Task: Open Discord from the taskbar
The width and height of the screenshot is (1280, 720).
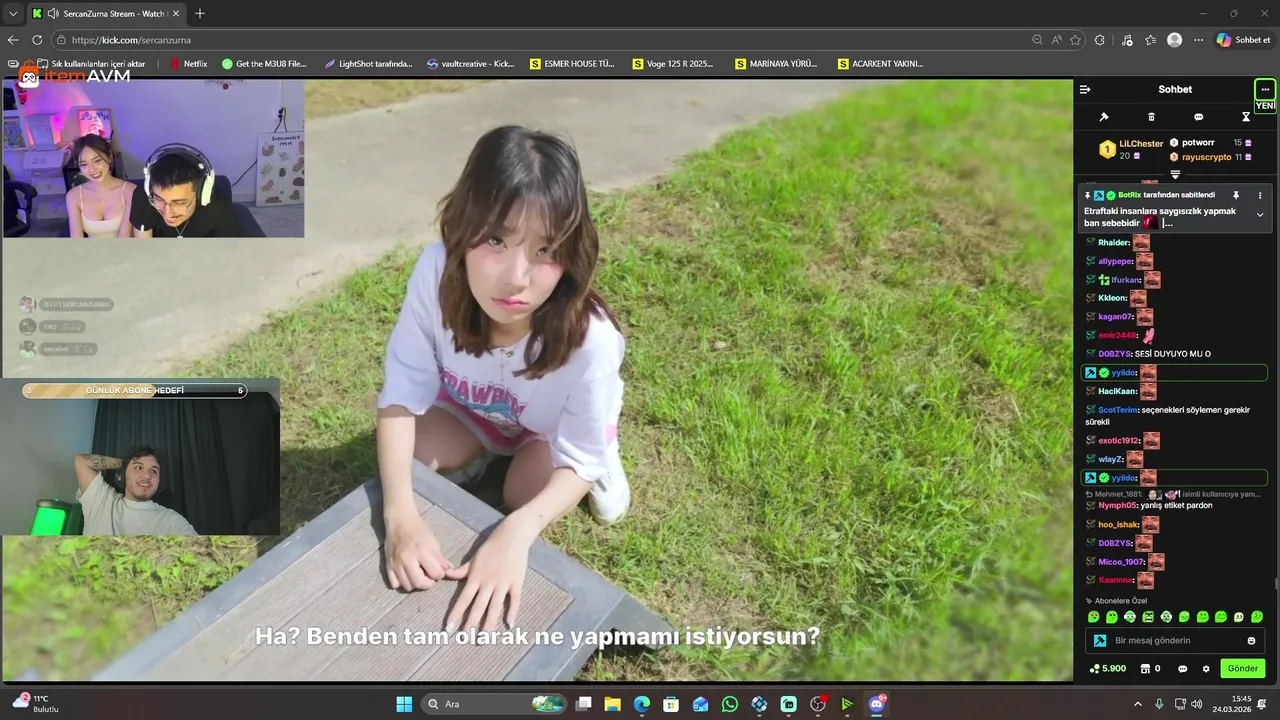Action: 877,704
